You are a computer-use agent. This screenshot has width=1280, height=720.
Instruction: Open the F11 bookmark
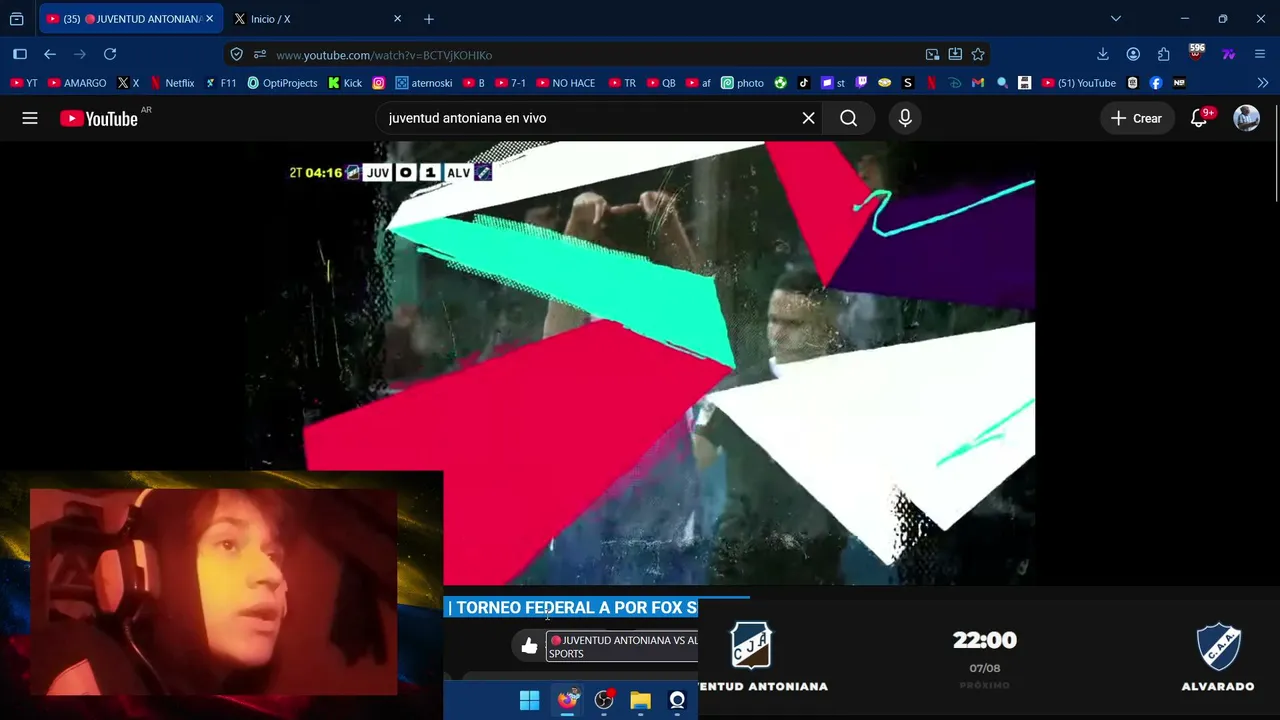point(221,83)
